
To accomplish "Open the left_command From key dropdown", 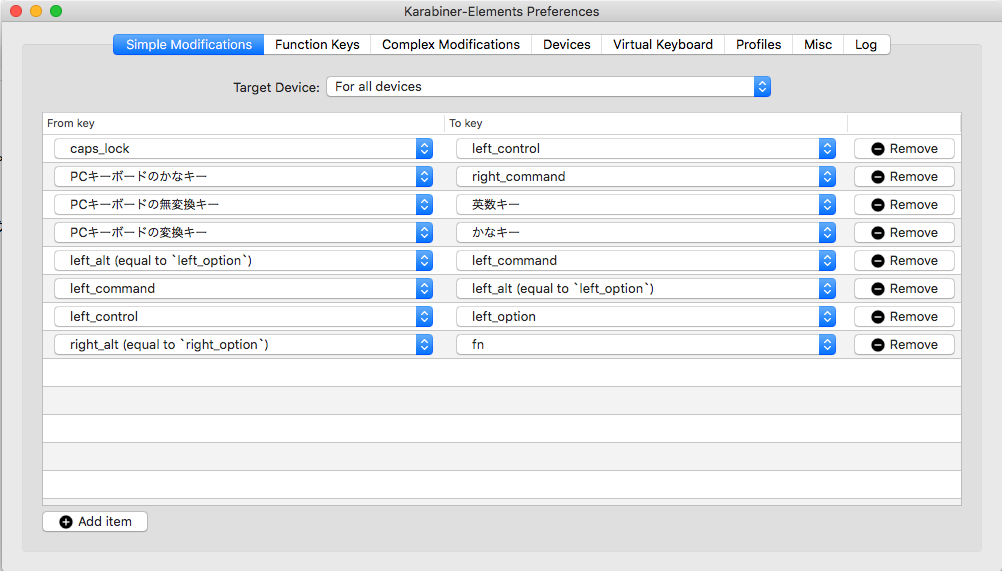I will click(x=243, y=289).
